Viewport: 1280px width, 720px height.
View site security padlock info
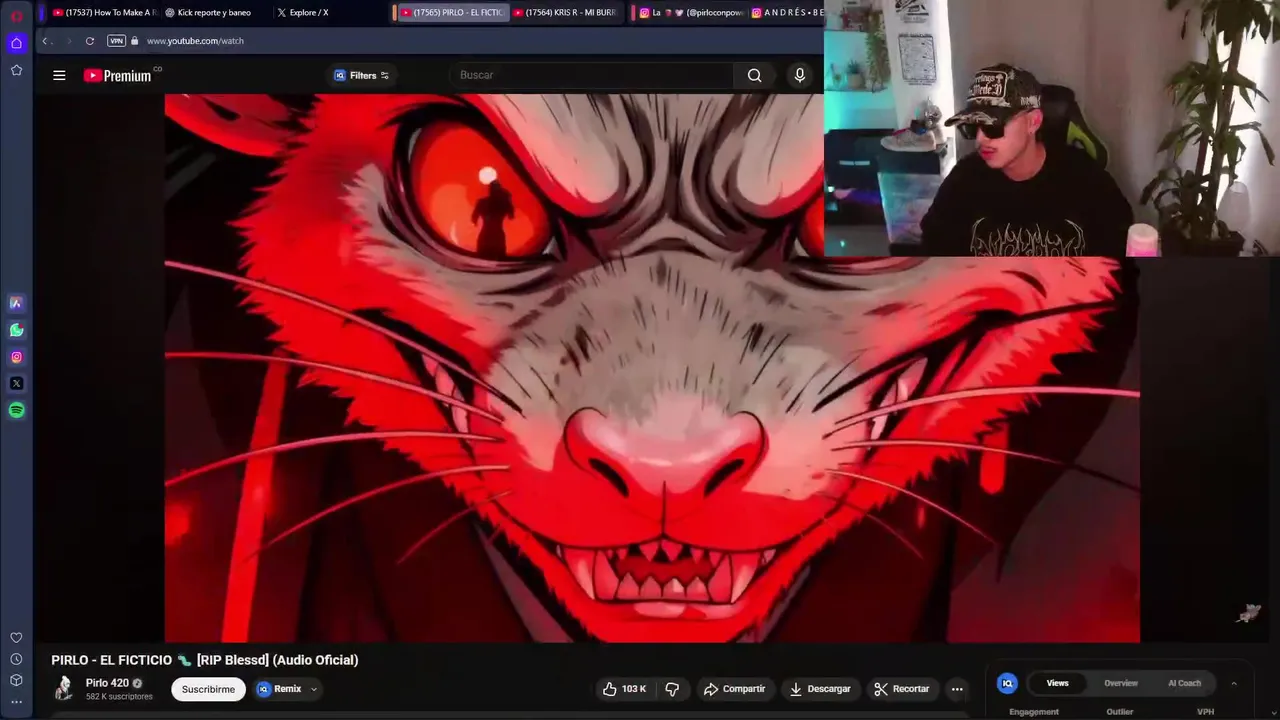(x=135, y=41)
